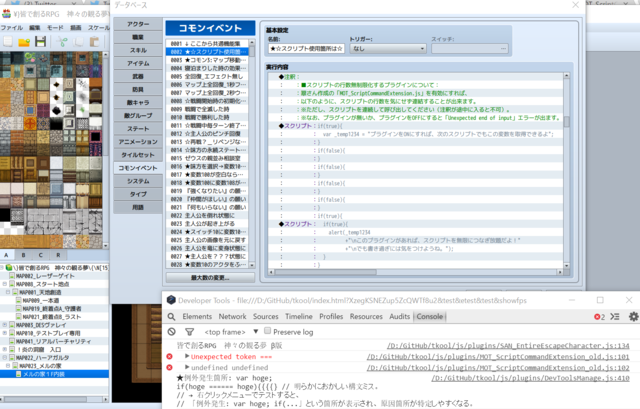Select common event 0022 in the list
The height and width of the screenshot is (409, 640).
coord(207,215)
